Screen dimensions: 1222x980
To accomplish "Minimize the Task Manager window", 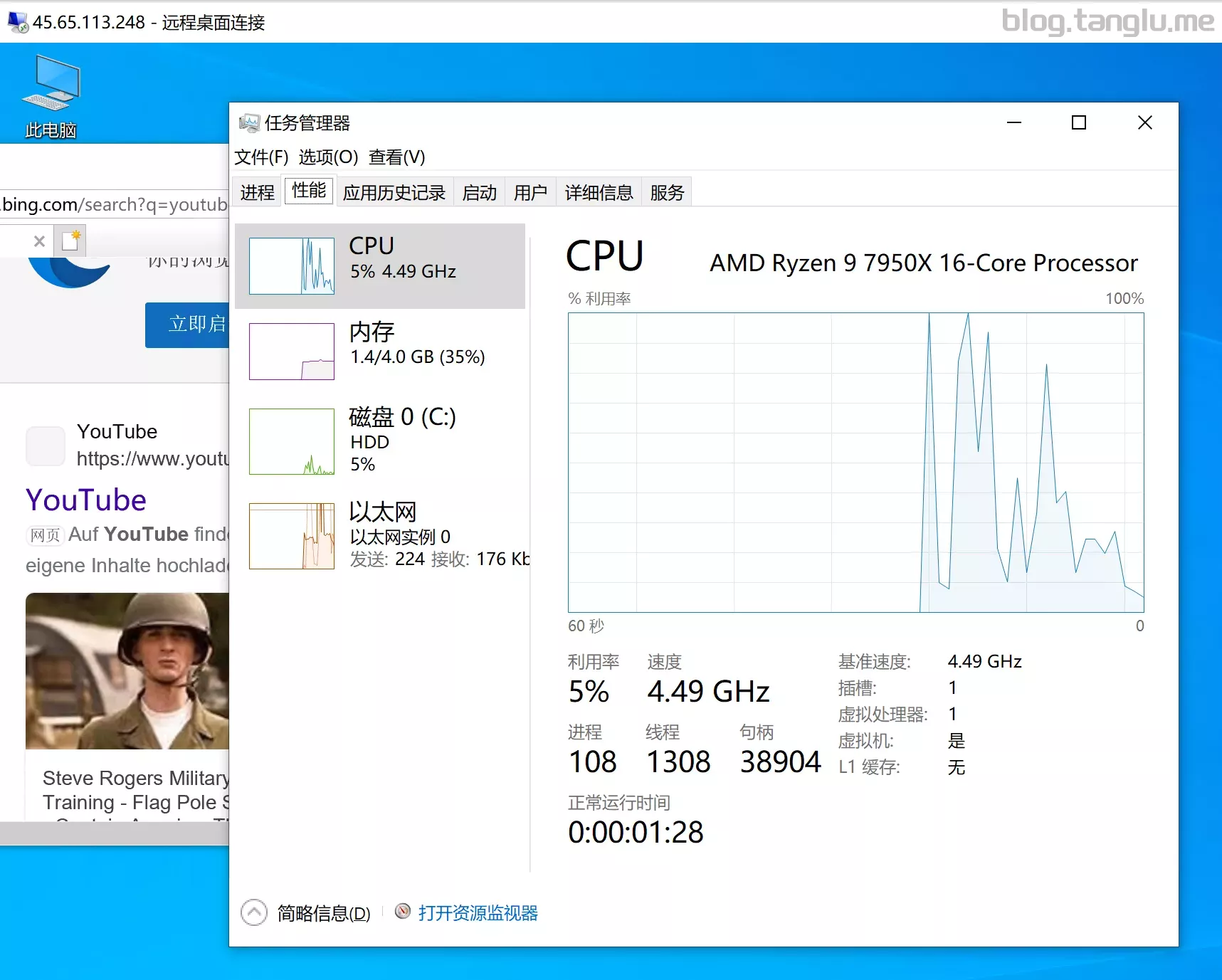I will click(x=1014, y=123).
